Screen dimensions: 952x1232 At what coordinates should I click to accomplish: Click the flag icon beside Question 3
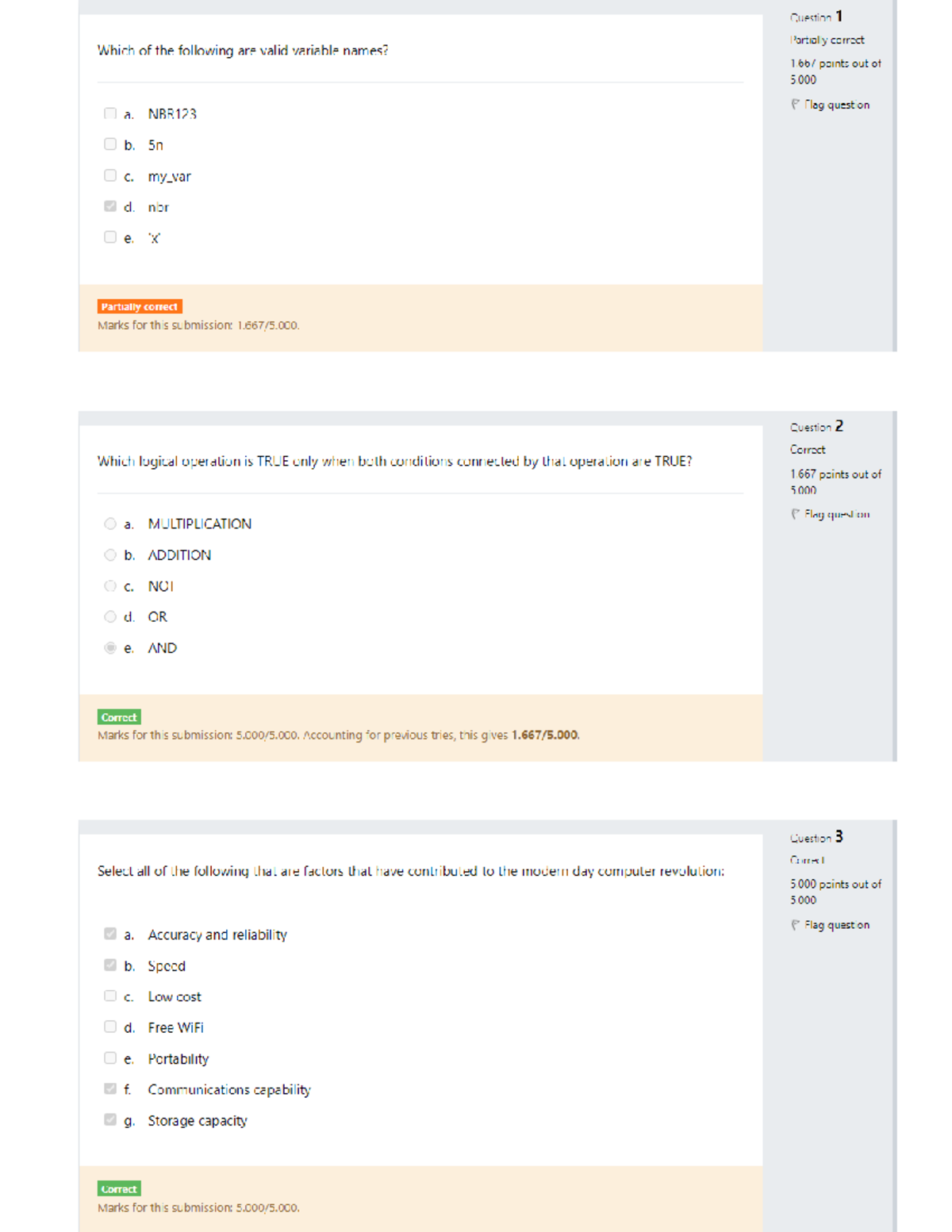pyautogui.click(x=796, y=924)
